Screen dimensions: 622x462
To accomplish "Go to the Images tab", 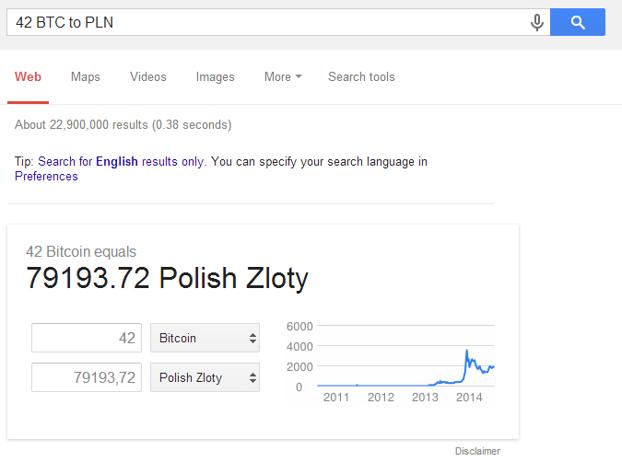I will click(x=215, y=77).
